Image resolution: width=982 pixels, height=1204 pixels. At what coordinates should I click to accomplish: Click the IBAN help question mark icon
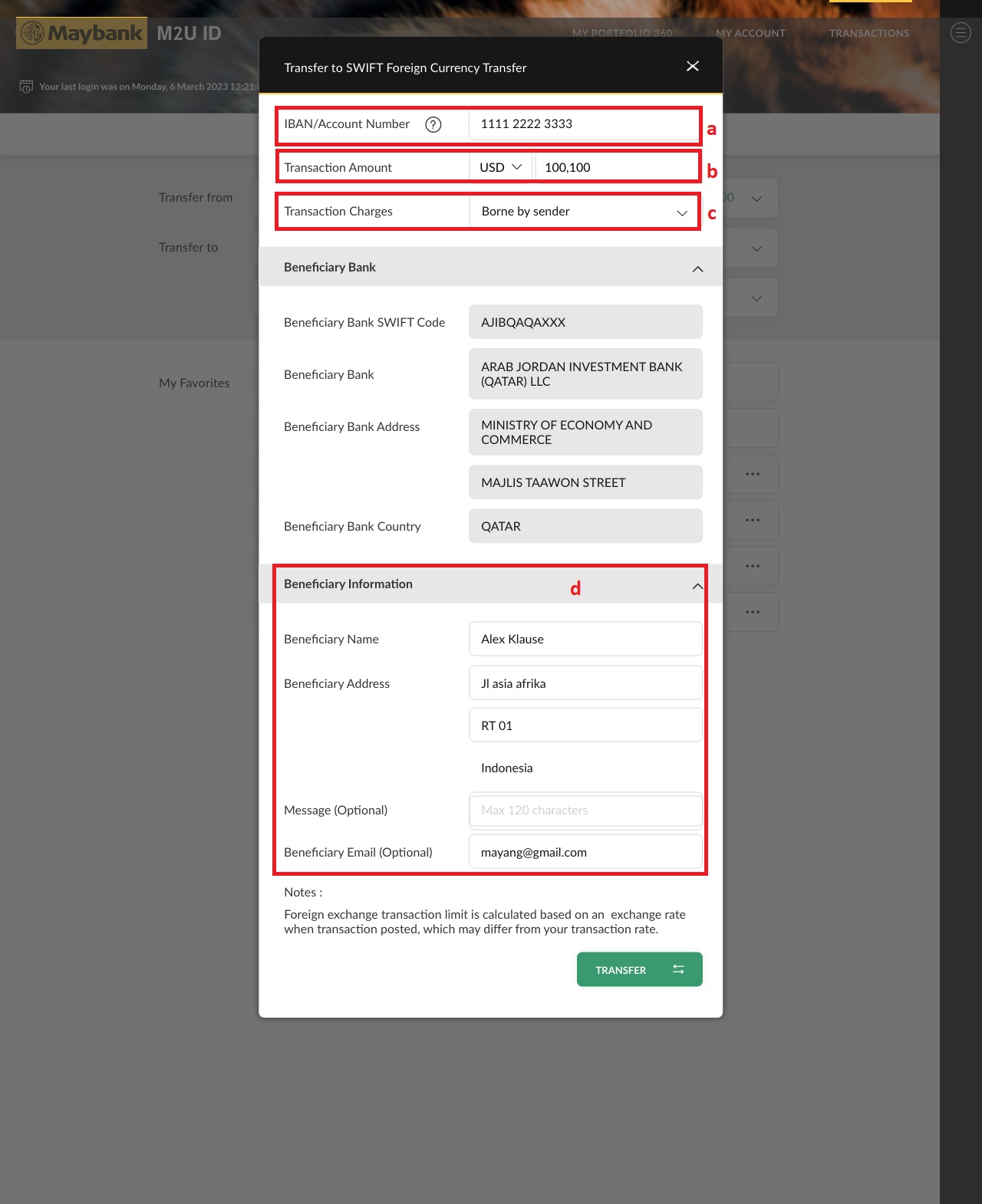[x=433, y=124]
